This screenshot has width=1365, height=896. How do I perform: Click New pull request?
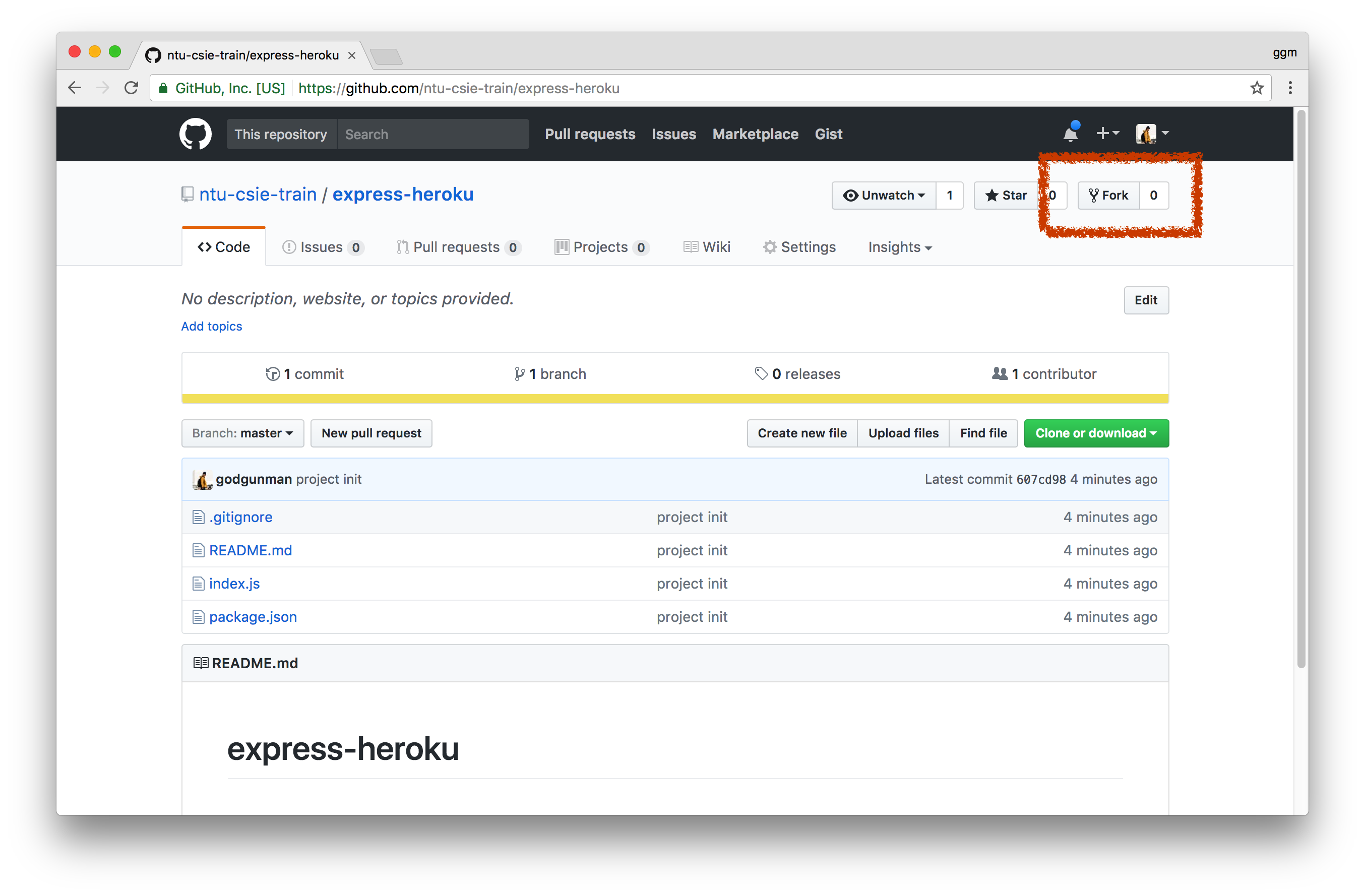click(371, 433)
